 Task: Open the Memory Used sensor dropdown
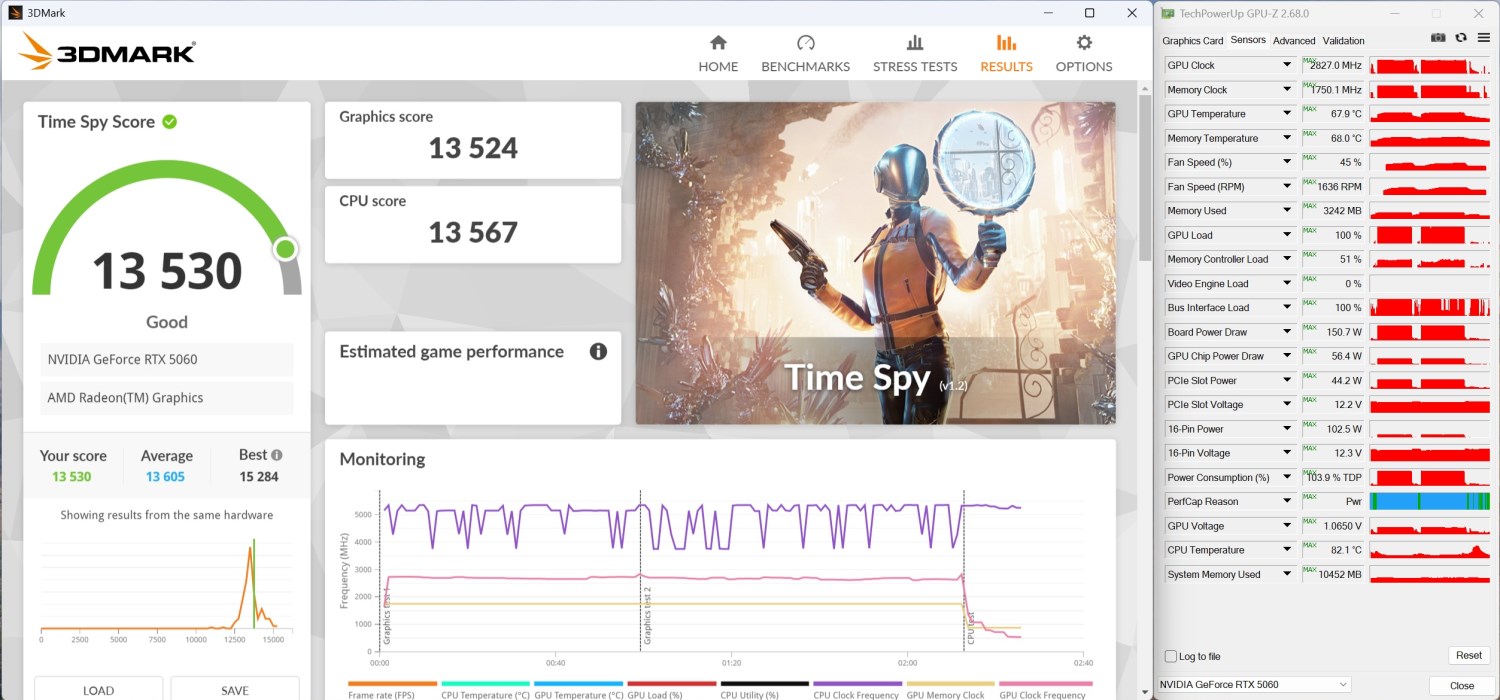pos(1287,211)
